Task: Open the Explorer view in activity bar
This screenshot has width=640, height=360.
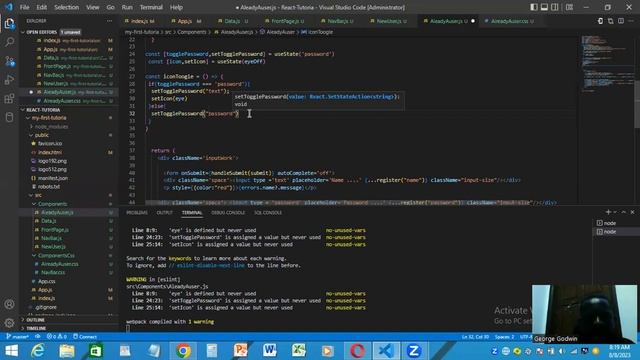Action: point(9,23)
